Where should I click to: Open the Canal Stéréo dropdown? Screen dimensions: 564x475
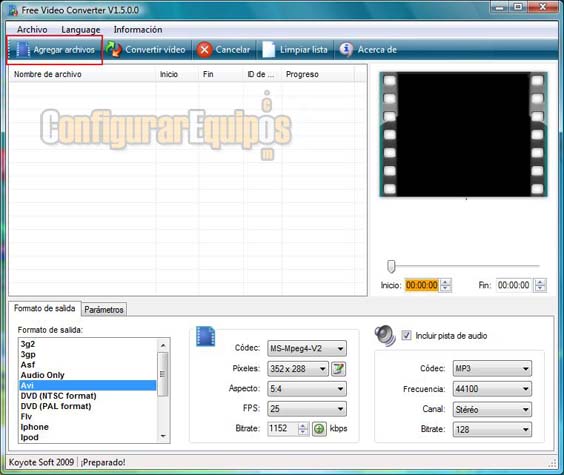pyautogui.click(x=492, y=409)
